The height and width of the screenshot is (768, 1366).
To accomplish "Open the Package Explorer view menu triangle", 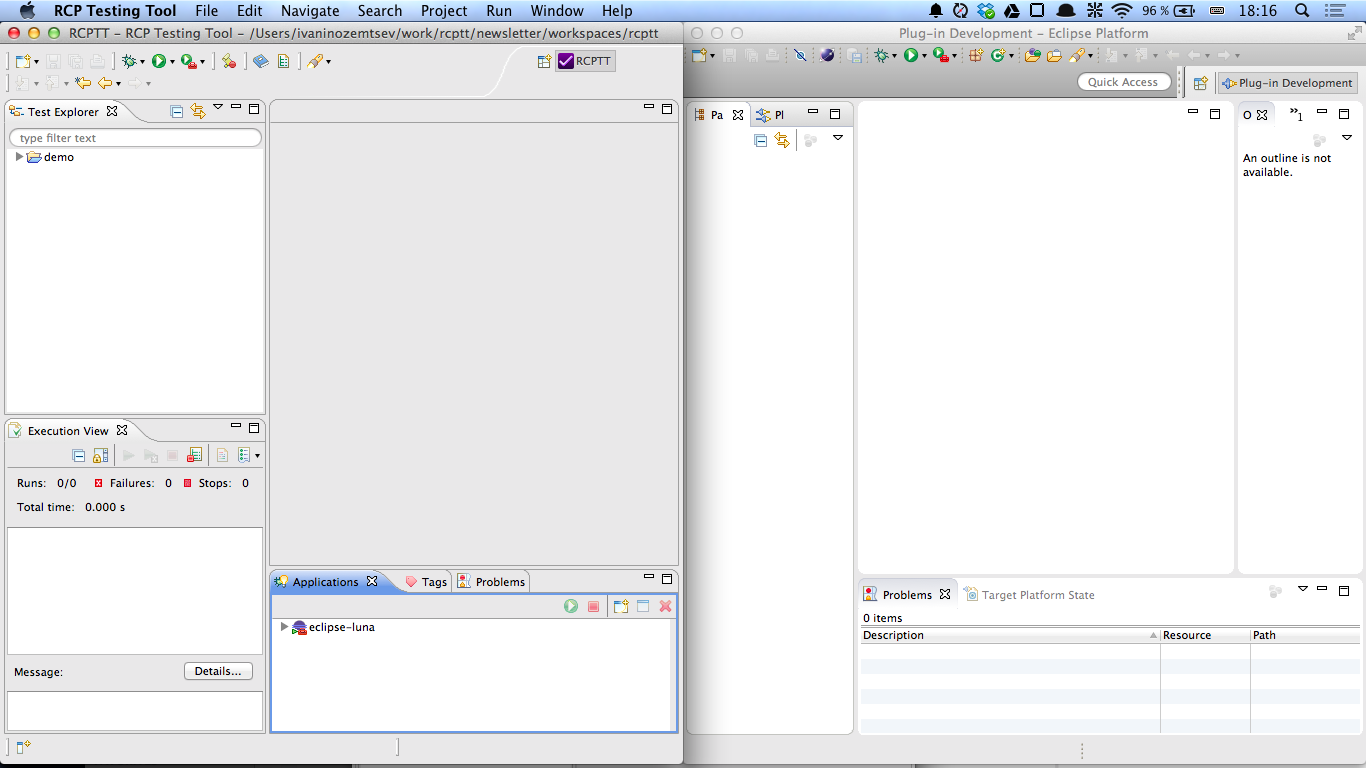I will pyautogui.click(x=838, y=138).
